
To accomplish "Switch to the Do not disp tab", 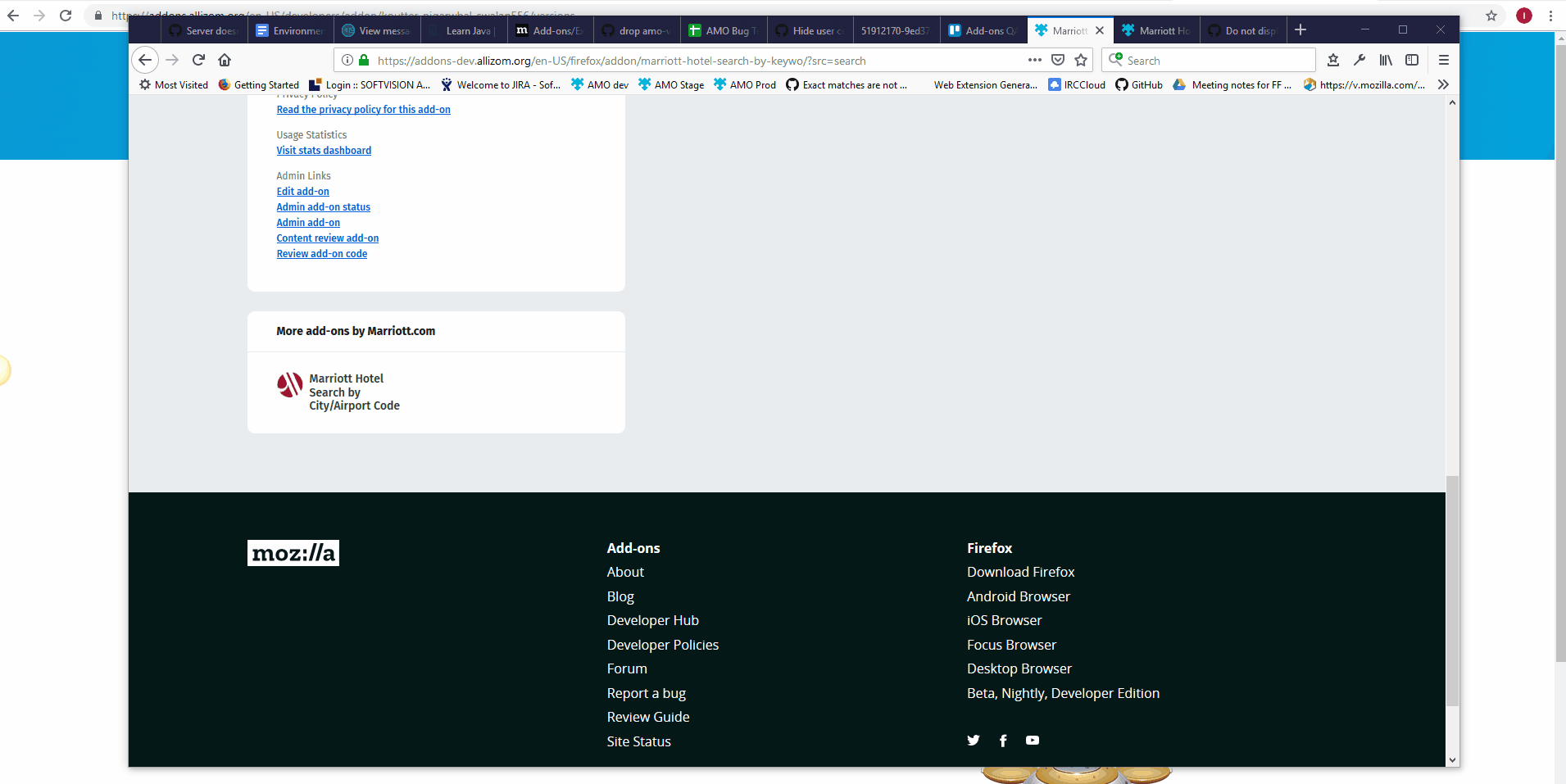I will (1242, 30).
